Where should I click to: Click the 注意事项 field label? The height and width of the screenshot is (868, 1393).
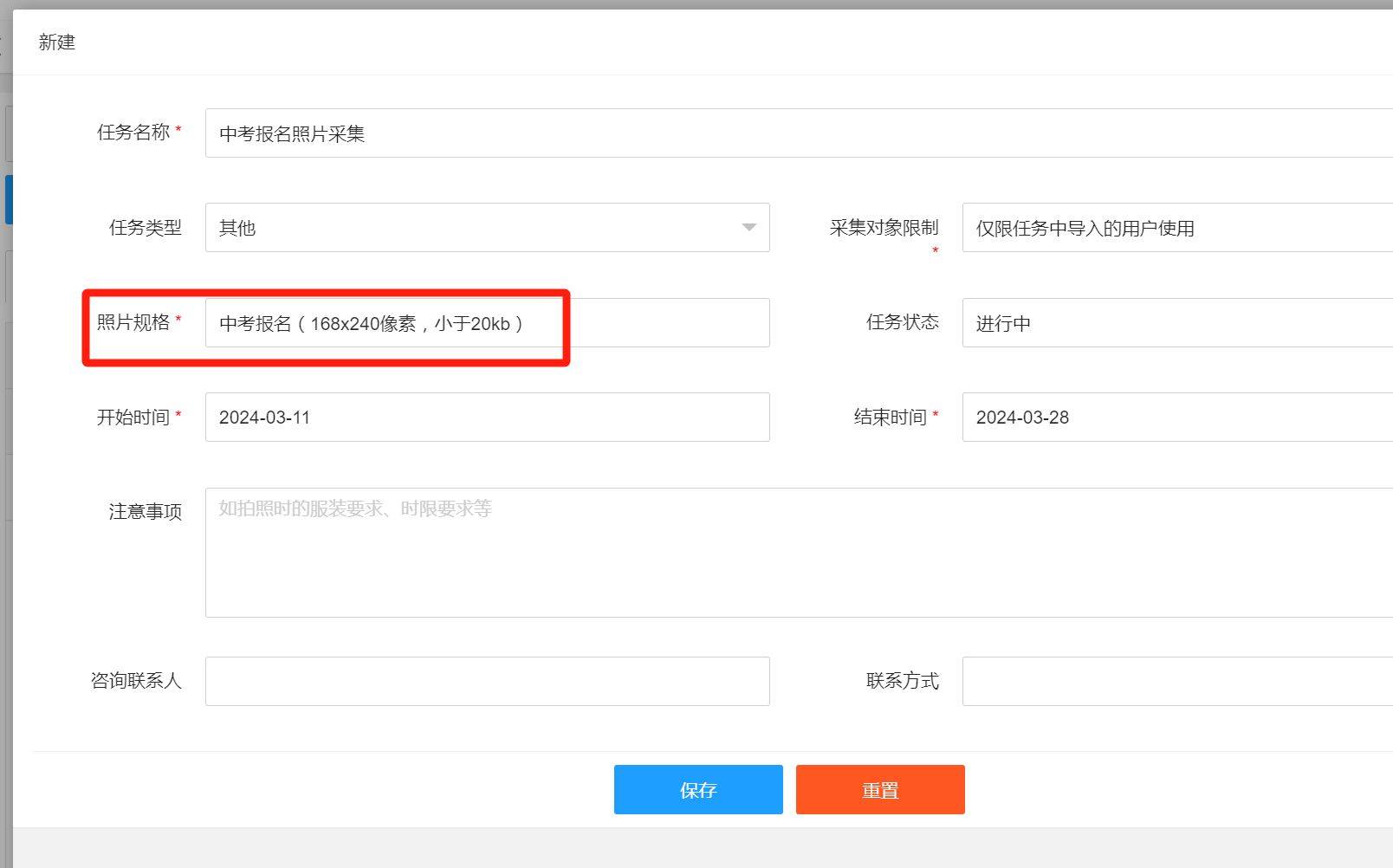click(145, 512)
